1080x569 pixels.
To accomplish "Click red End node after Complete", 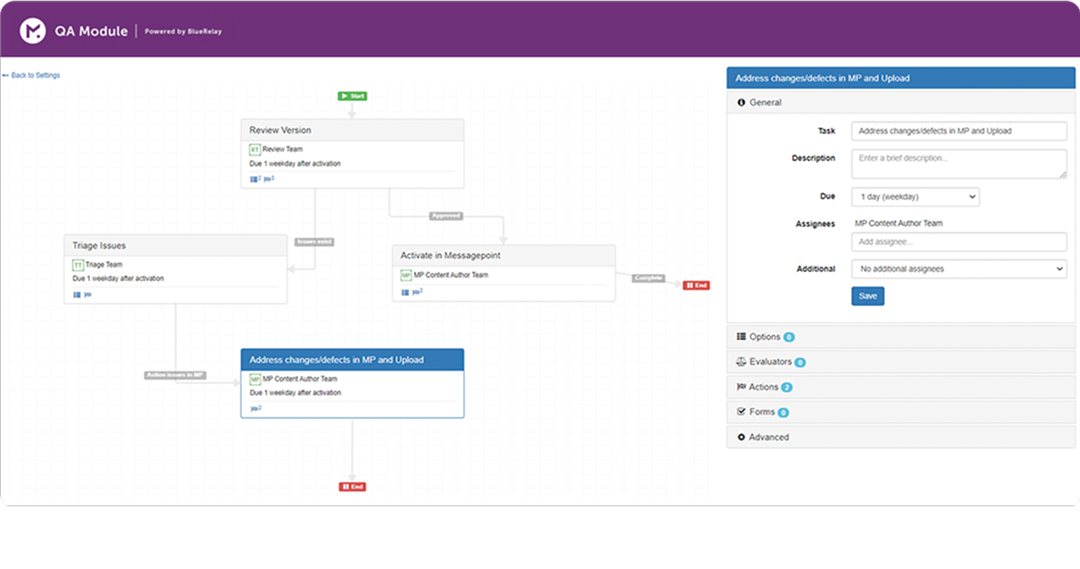I will (x=696, y=285).
